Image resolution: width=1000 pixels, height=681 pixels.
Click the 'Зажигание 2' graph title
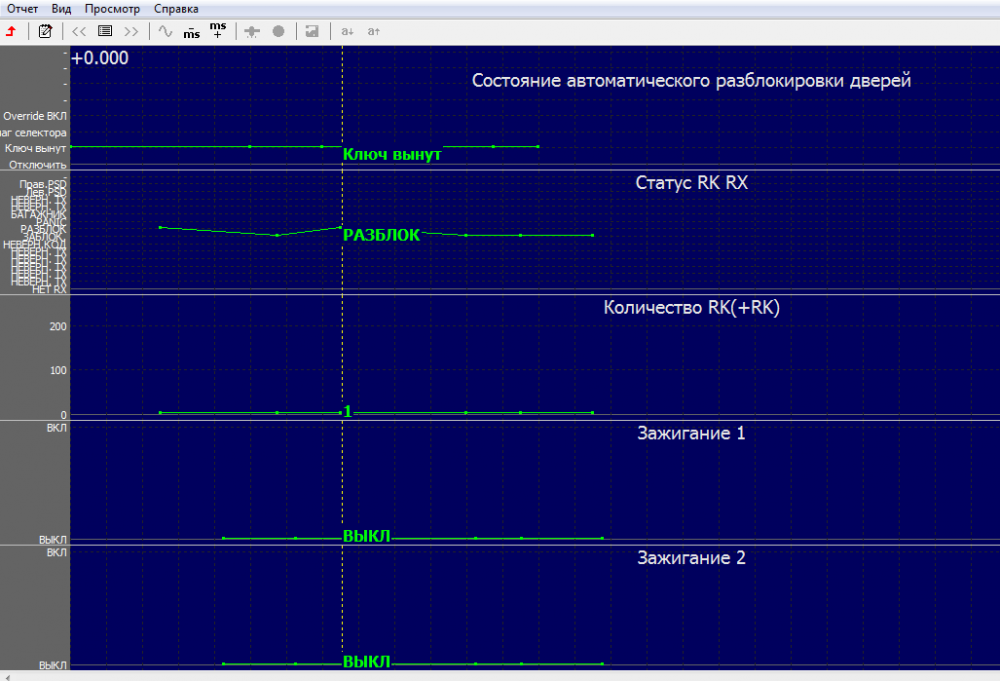tap(691, 558)
